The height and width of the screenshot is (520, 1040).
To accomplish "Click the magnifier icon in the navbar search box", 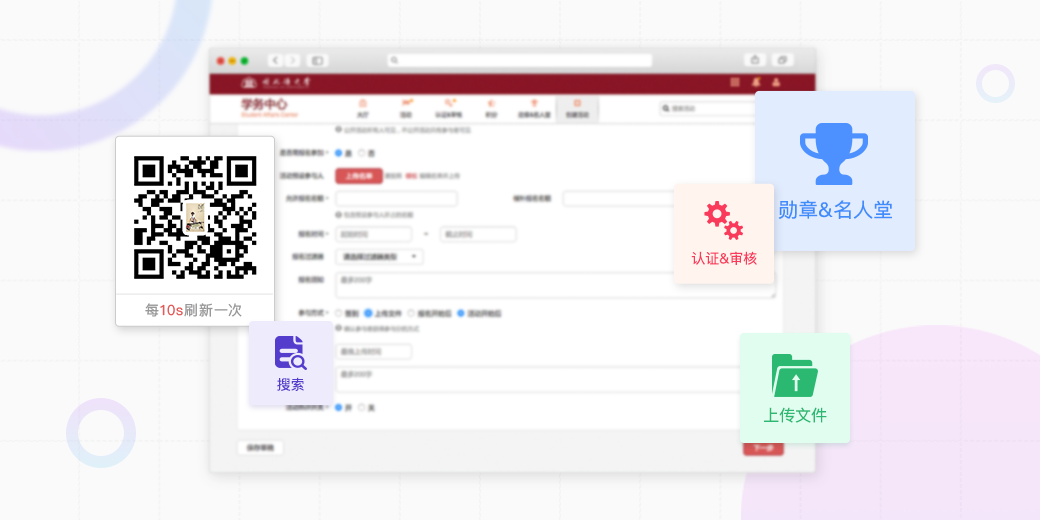I will coord(665,108).
